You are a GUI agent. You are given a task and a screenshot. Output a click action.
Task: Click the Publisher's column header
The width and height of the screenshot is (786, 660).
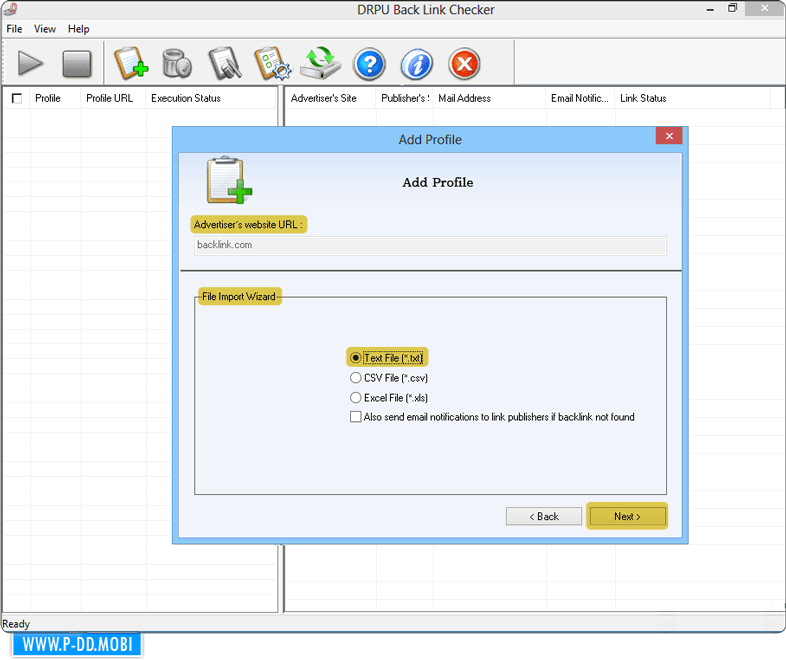click(x=405, y=98)
